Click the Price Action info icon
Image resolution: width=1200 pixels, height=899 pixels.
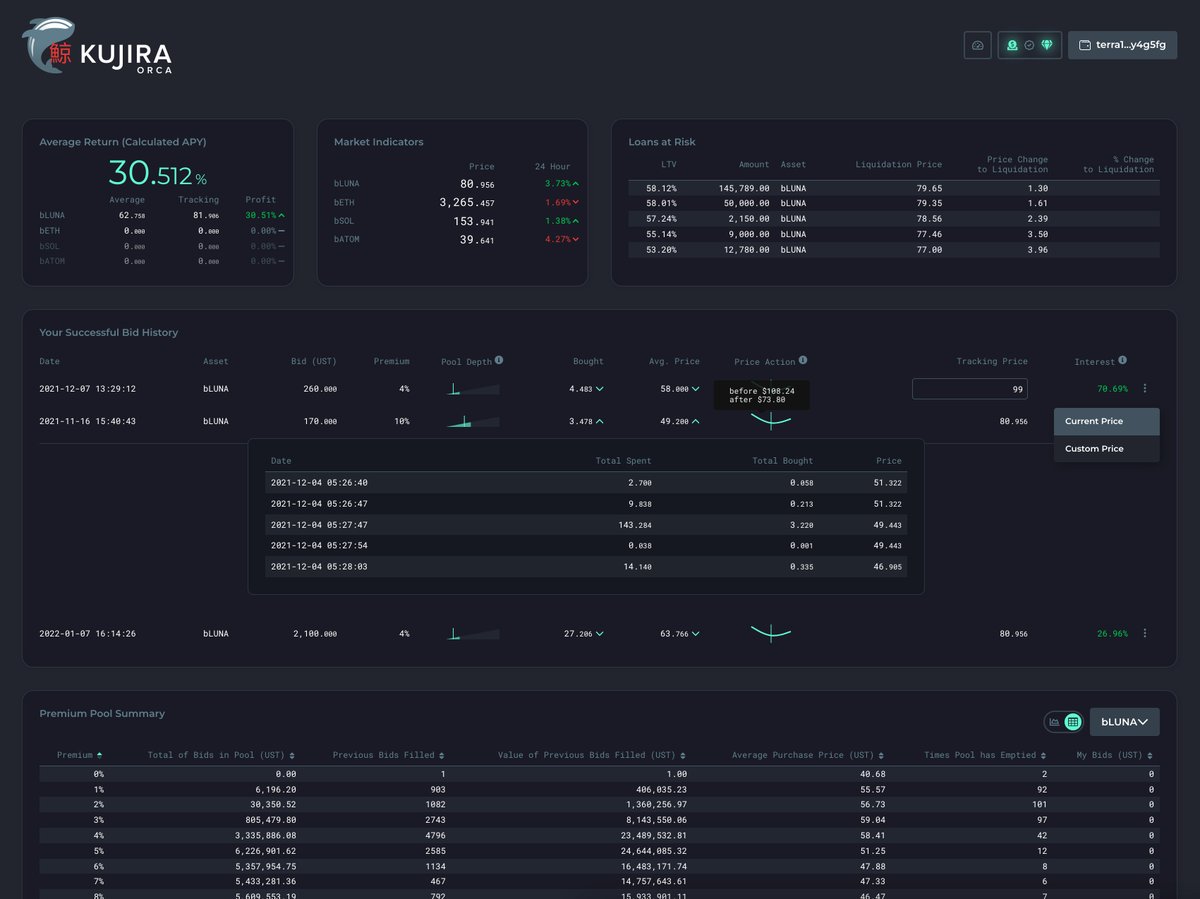(803, 360)
